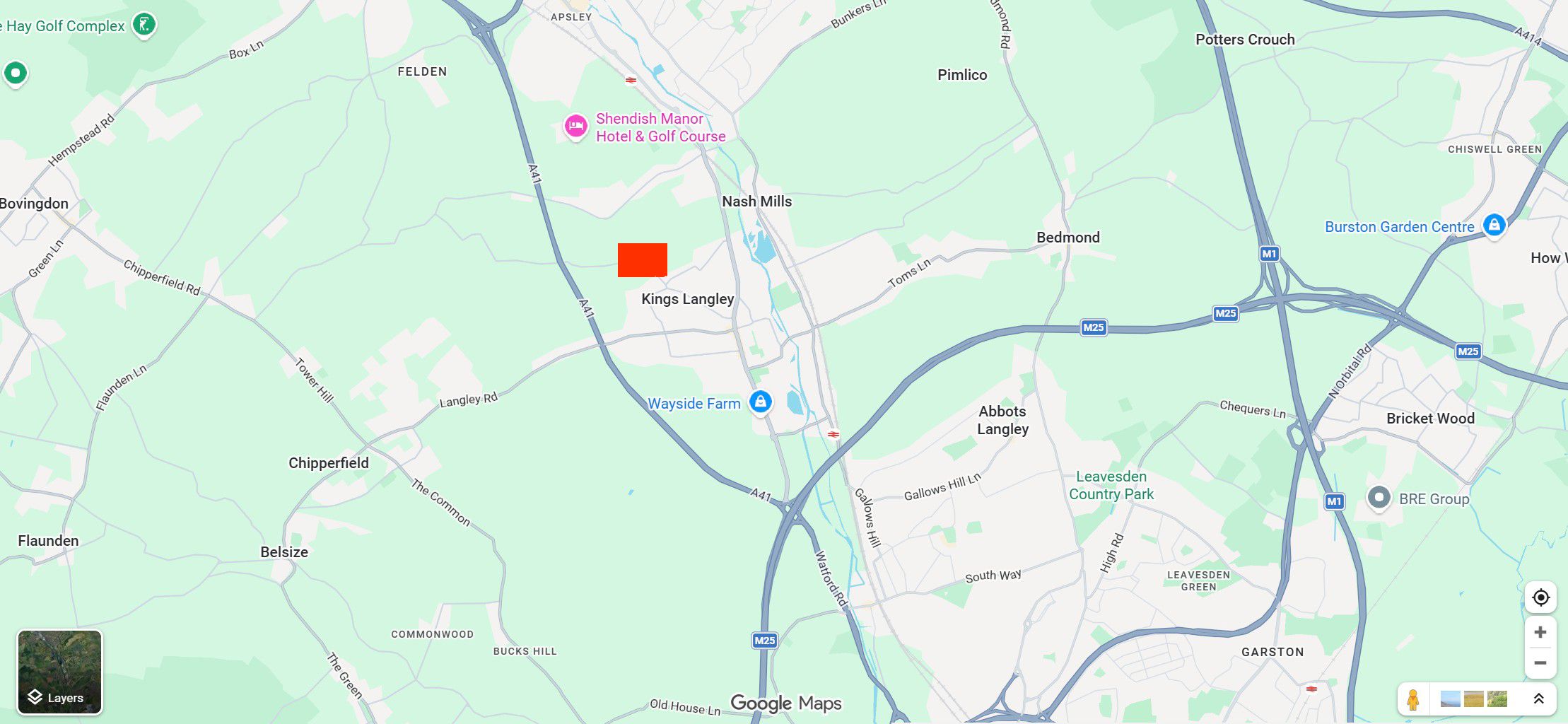1568x724 pixels.
Task: Zoom out with the minus button
Action: (x=1540, y=663)
